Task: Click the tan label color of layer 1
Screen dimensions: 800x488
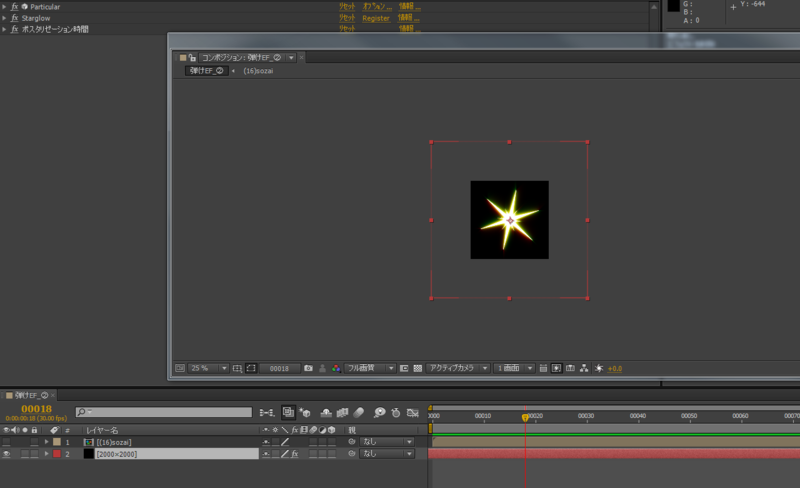Action: (57, 442)
